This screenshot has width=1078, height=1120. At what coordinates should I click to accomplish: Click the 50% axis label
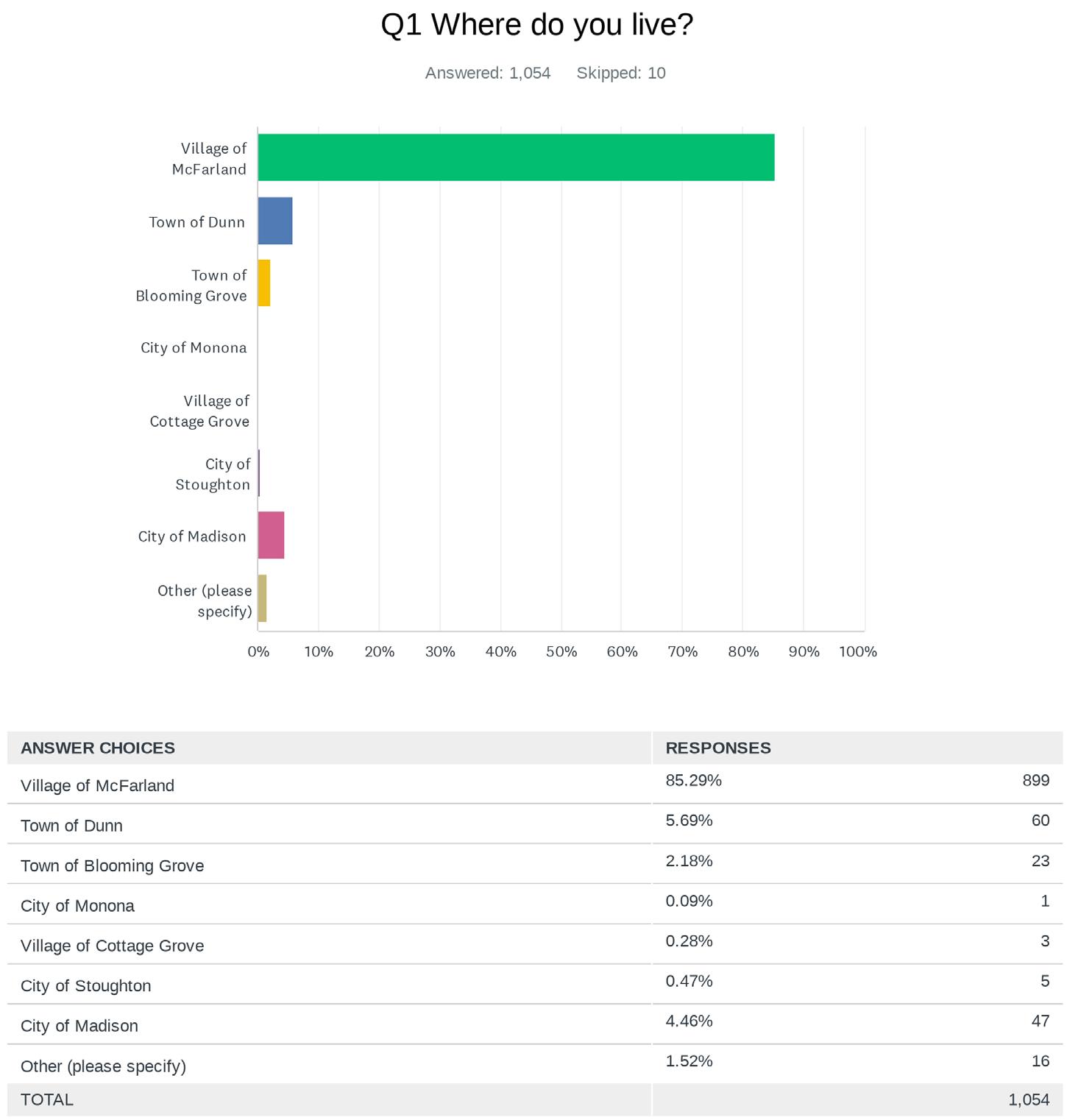point(561,651)
